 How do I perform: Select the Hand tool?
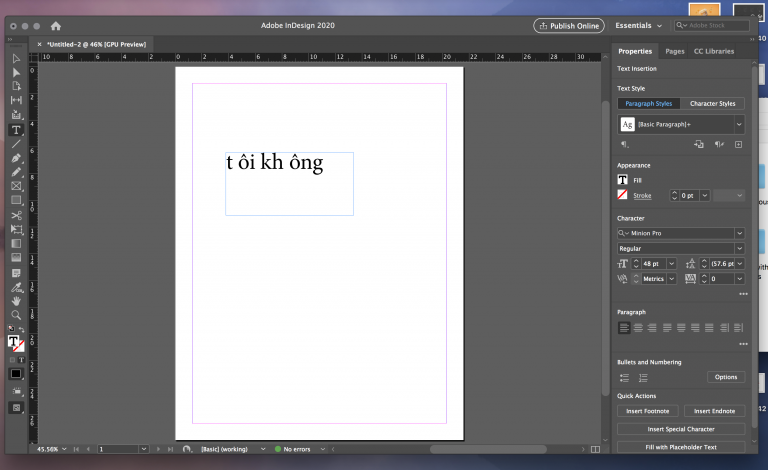[16, 301]
